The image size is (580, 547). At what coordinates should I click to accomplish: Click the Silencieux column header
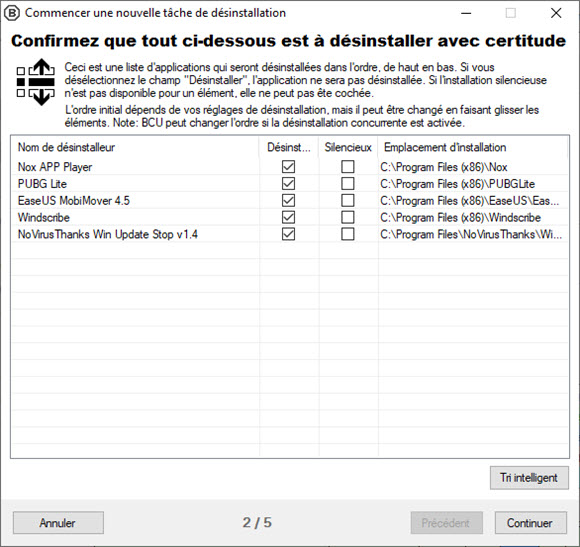pyautogui.click(x=348, y=147)
